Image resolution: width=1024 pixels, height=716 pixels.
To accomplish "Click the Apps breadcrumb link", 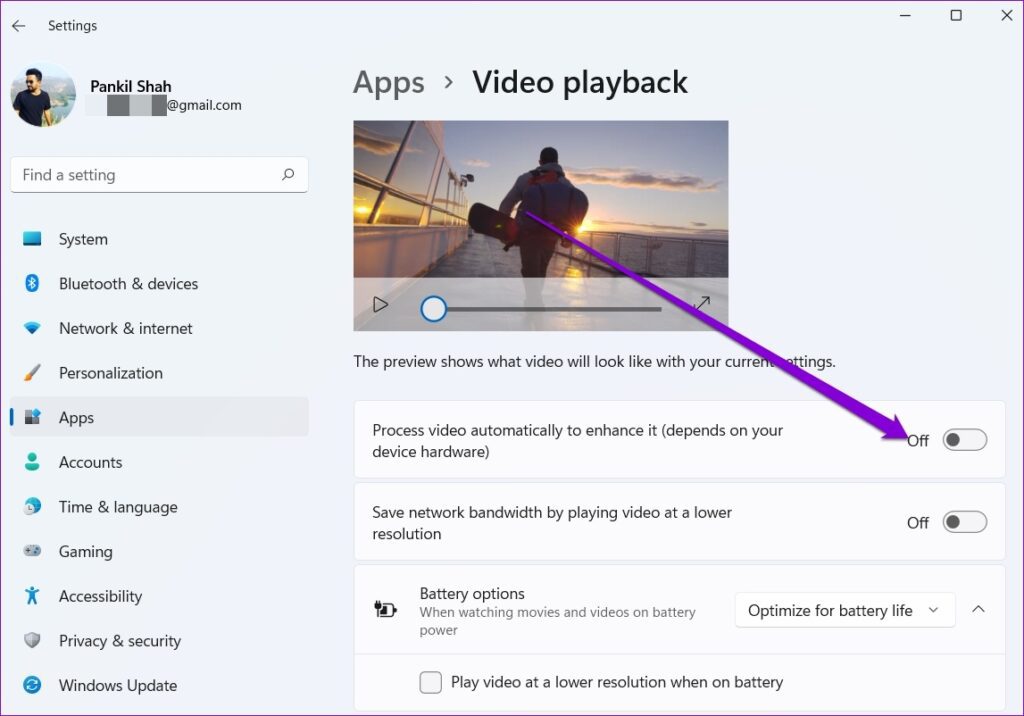I will [388, 83].
